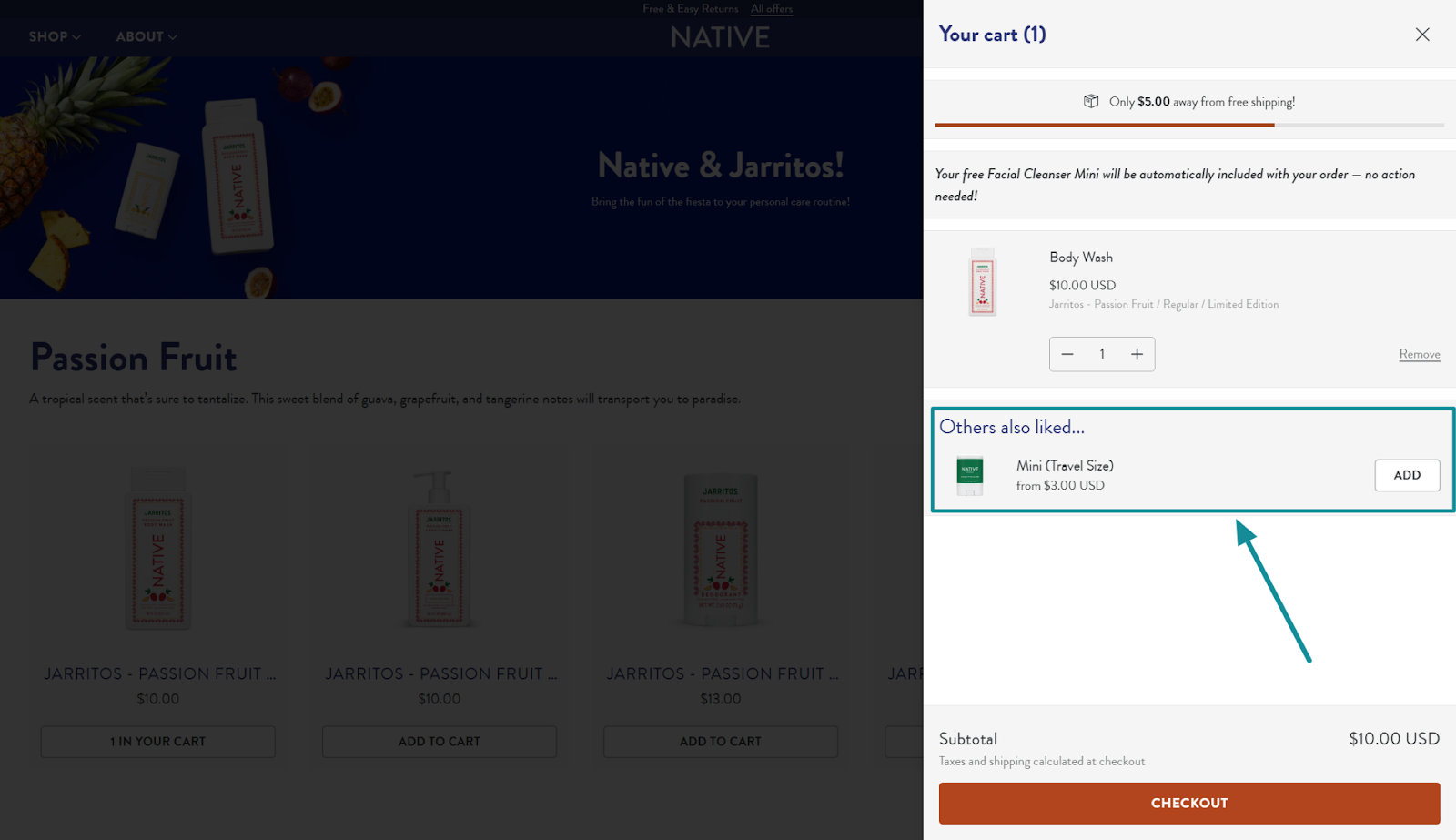Click the free shipping progress bar
This screenshot has width=1456, height=840.
tap(1189, 125)
